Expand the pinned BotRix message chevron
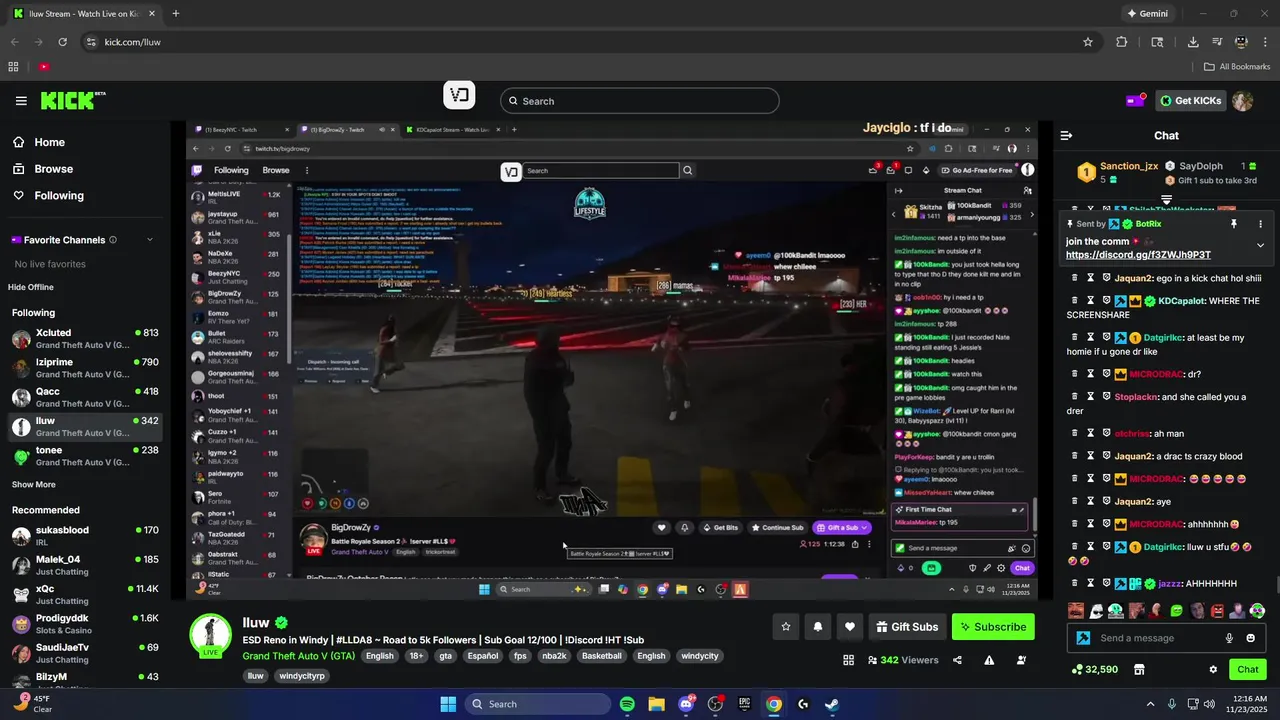The width and height of the screenshot is (1280, 720). (1260, 245)
